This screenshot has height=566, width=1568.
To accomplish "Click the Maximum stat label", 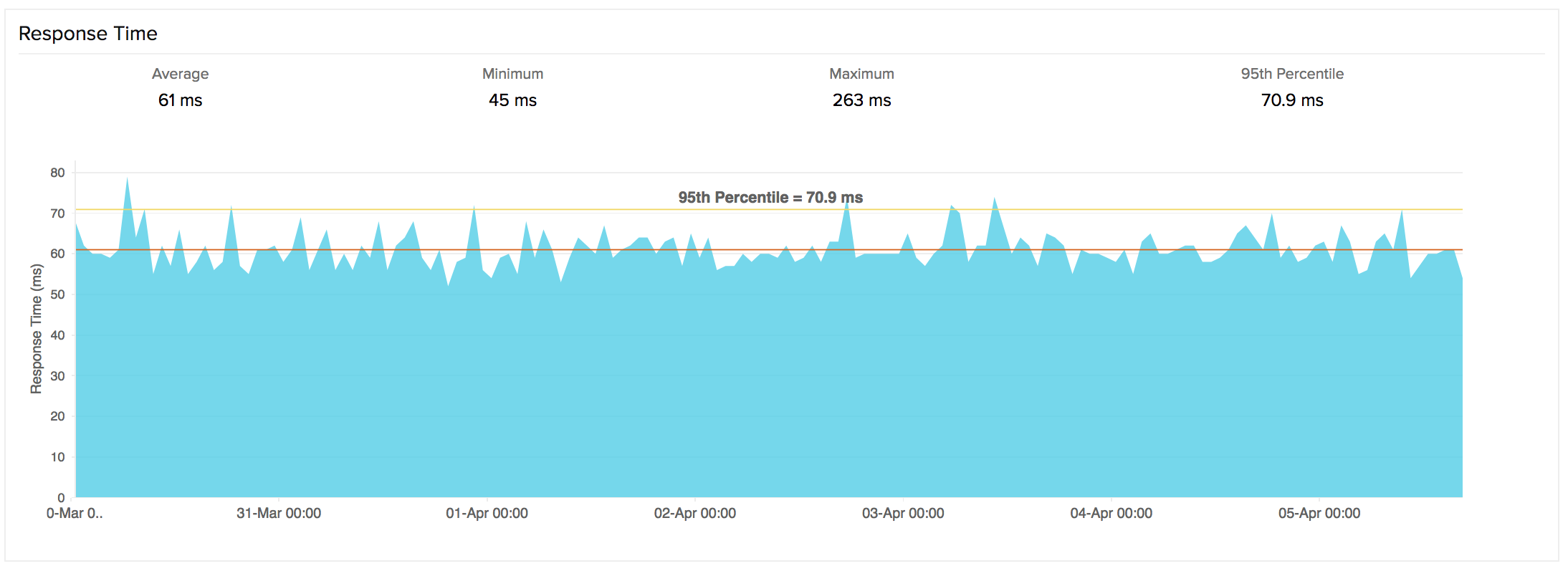I will [861, 74].
